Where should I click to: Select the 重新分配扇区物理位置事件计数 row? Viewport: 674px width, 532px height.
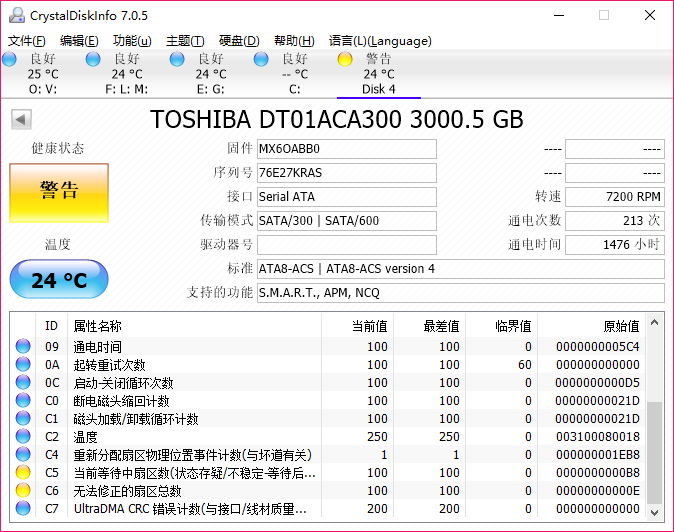point(328,455)
